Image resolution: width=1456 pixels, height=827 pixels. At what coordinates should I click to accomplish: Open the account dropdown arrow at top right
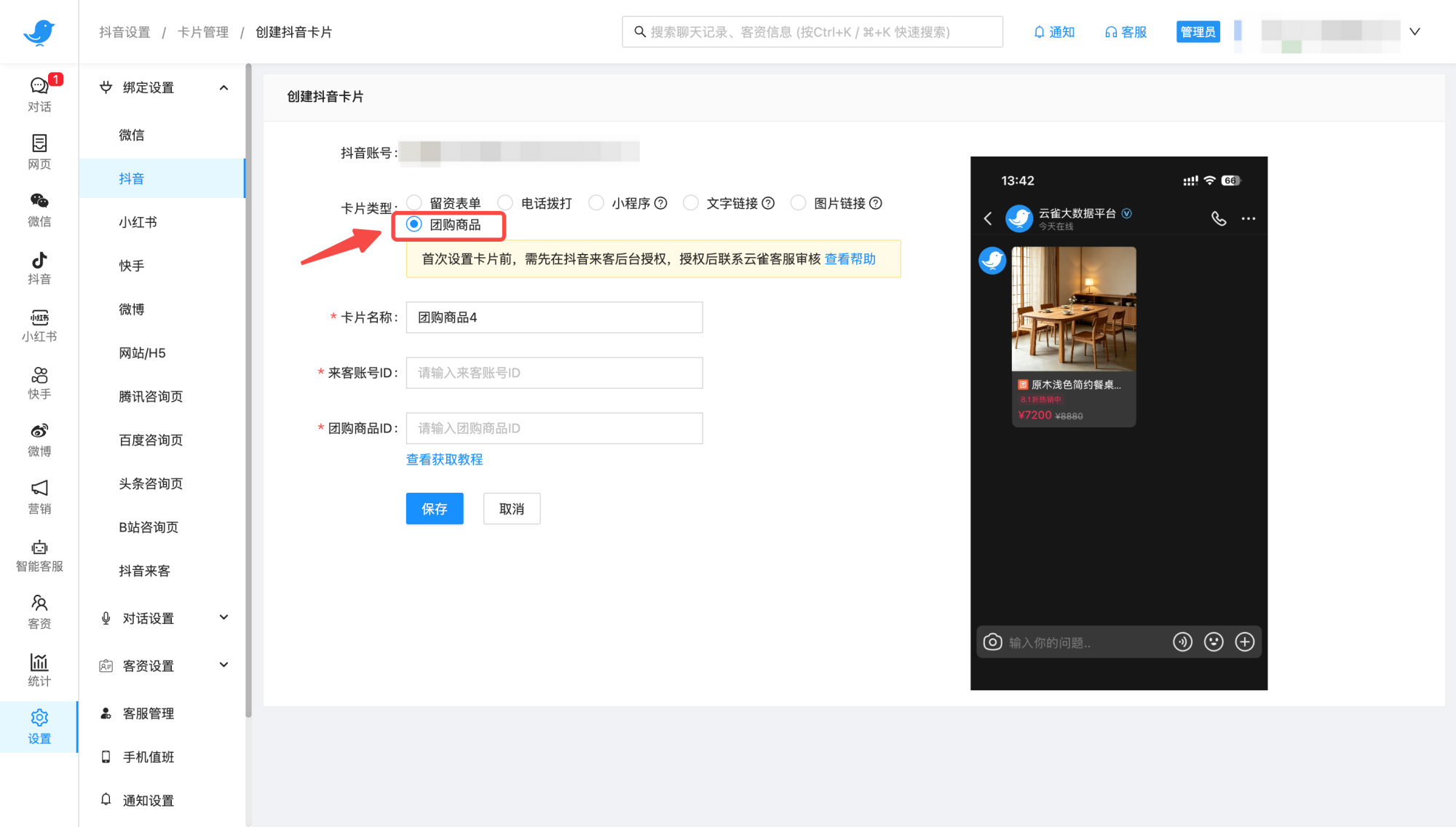(1415, 31)
